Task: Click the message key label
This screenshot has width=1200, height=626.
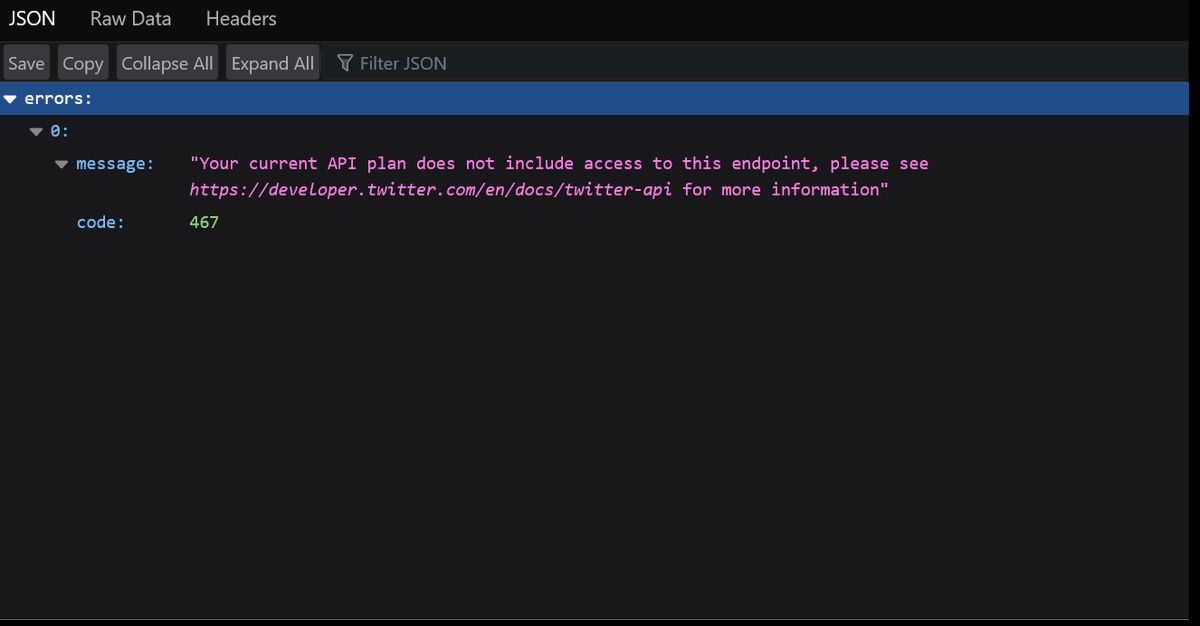Action: point(115,163)
